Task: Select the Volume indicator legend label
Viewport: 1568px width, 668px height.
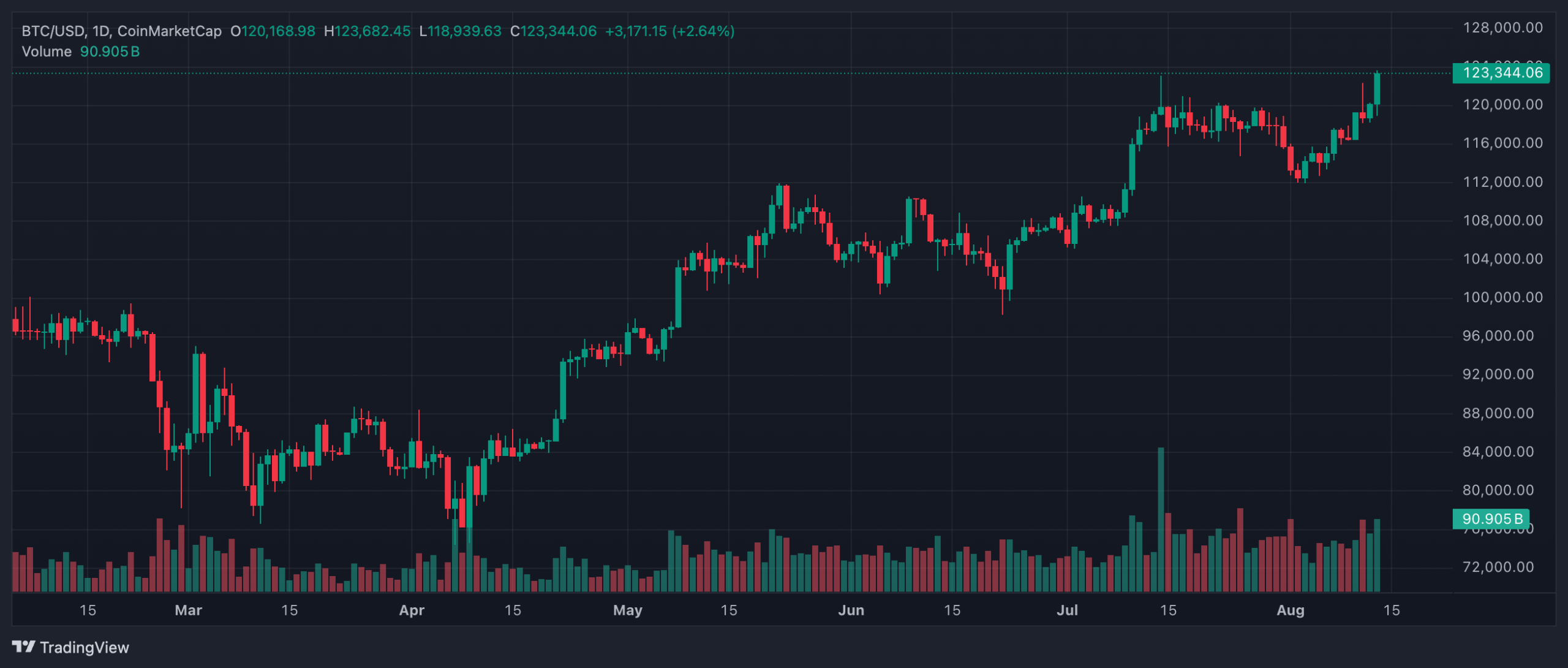Action: point(47,51)
